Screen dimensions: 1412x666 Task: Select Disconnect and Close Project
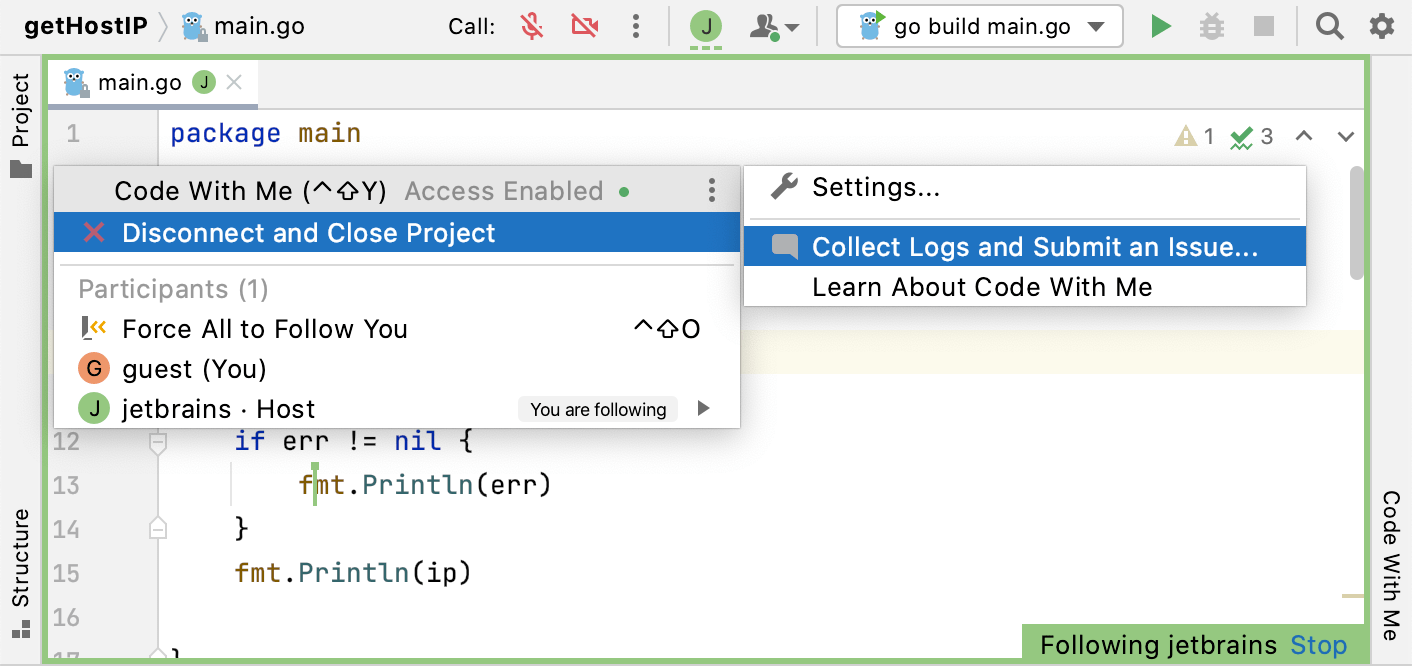click(308, 233)
